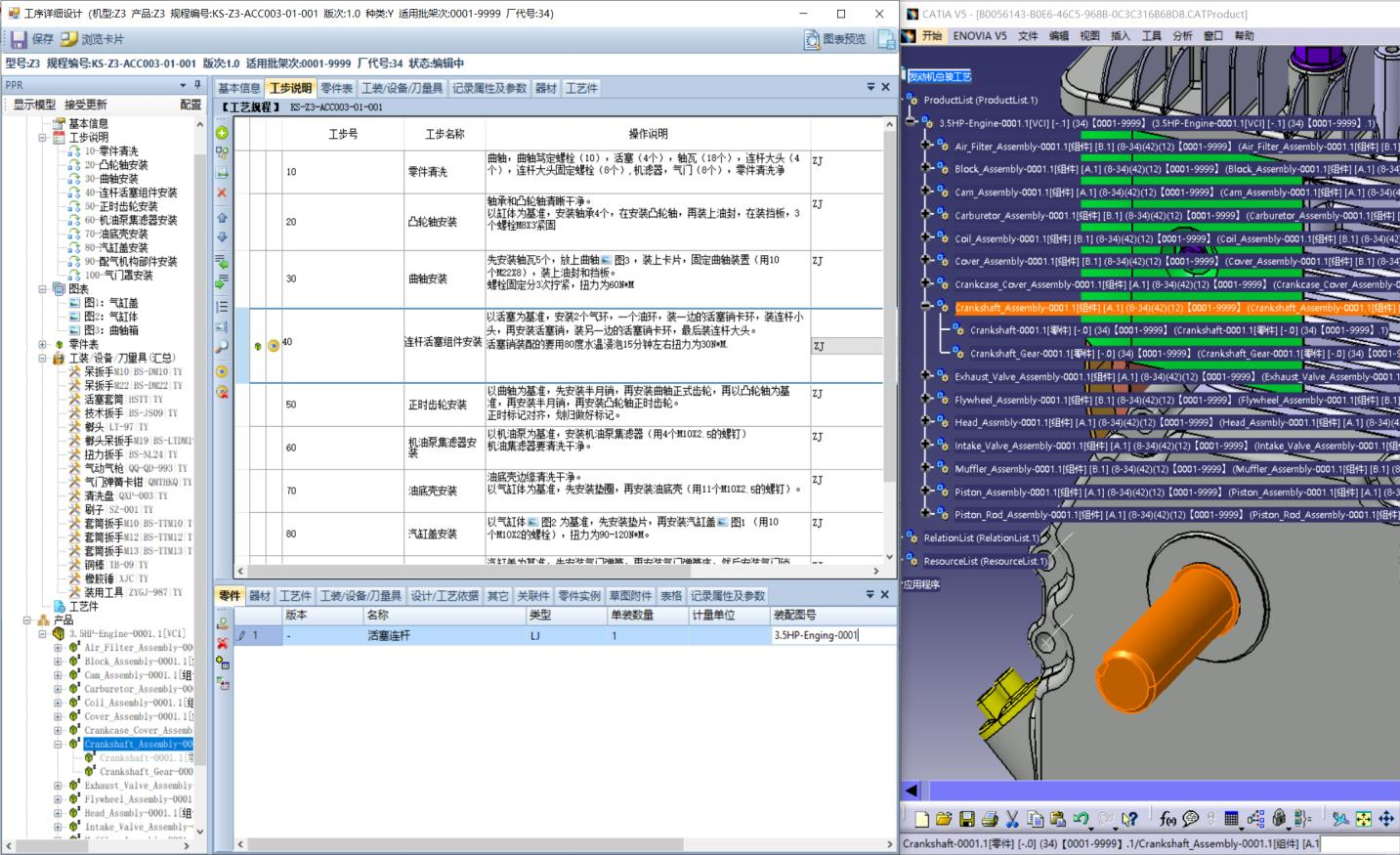
Task: Click the green add-step icon in 工步说明 toolbar
Action: tap(222, 133)
